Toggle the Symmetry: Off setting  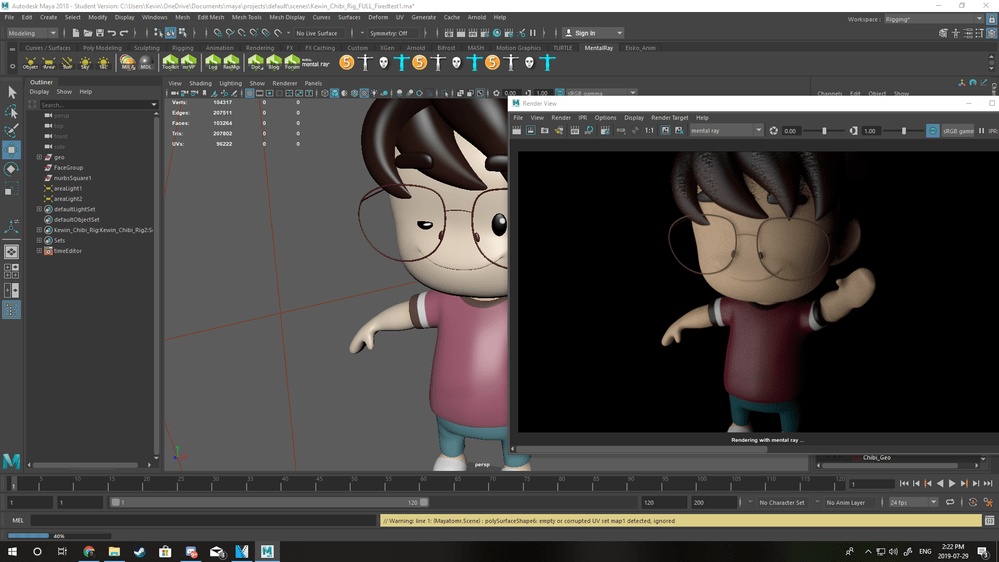coord(391,33)
